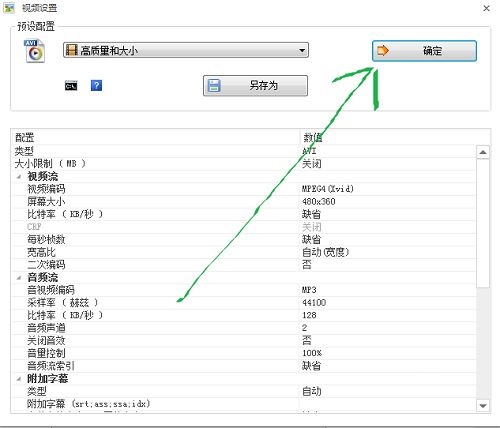
Task: Collapse the 视频流 section
Action: (x=19, y=177)
